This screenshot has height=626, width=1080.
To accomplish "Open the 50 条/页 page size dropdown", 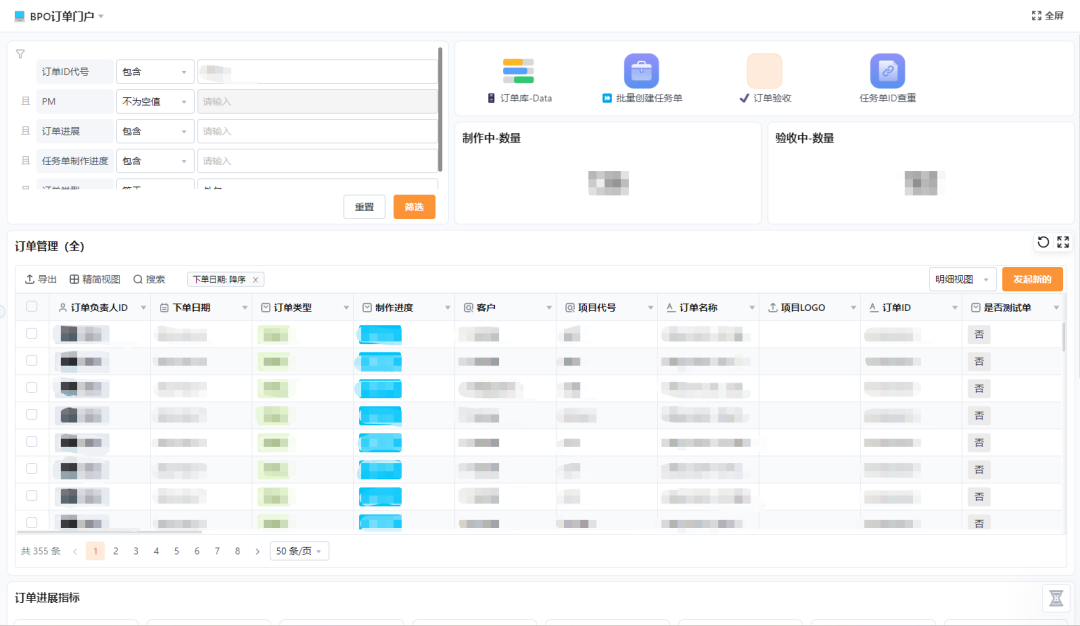I will pos(299,551).
